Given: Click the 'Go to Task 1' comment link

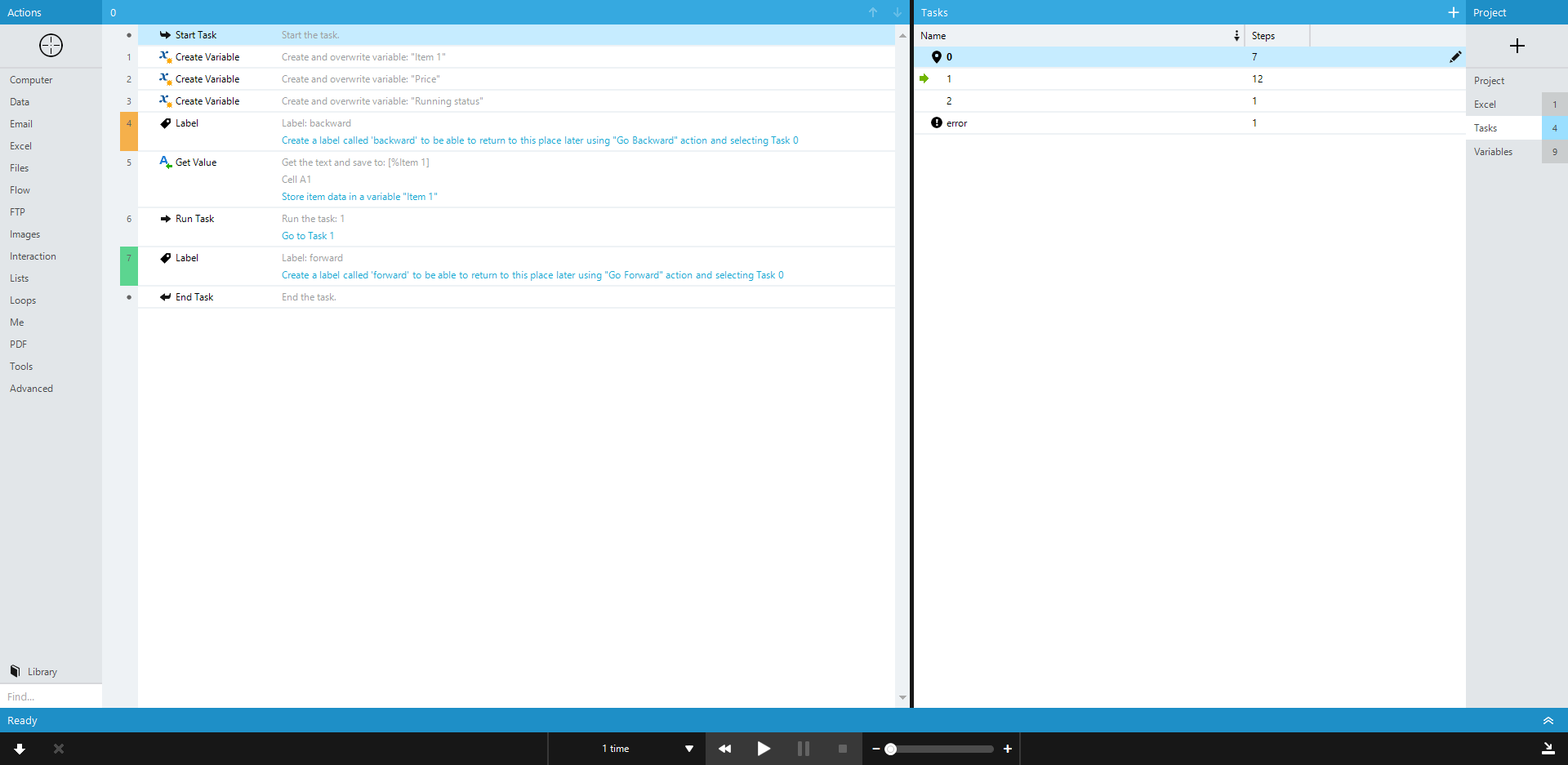Looking at the screenshot, I should pyautogui.click(x=308, y=236).
